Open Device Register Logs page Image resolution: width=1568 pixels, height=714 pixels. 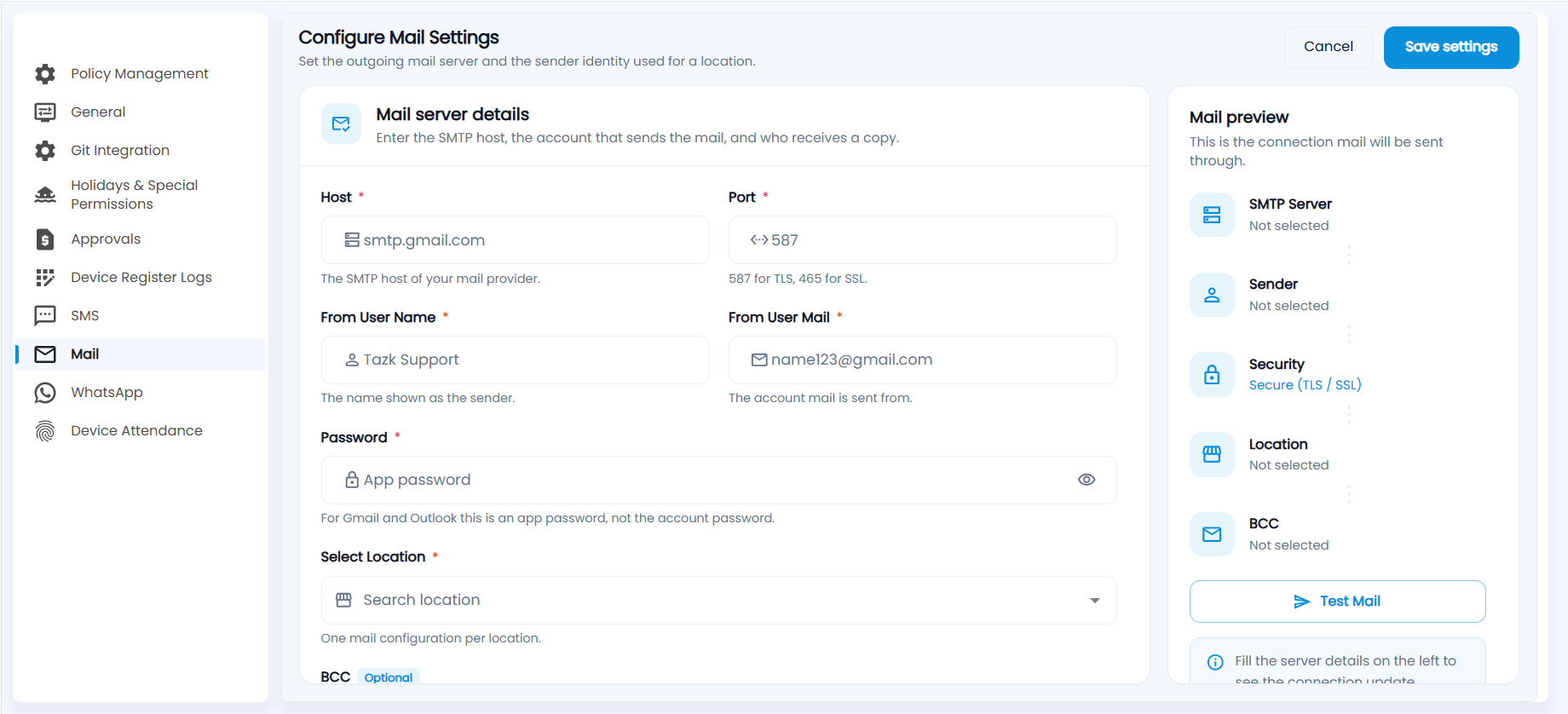141,278
